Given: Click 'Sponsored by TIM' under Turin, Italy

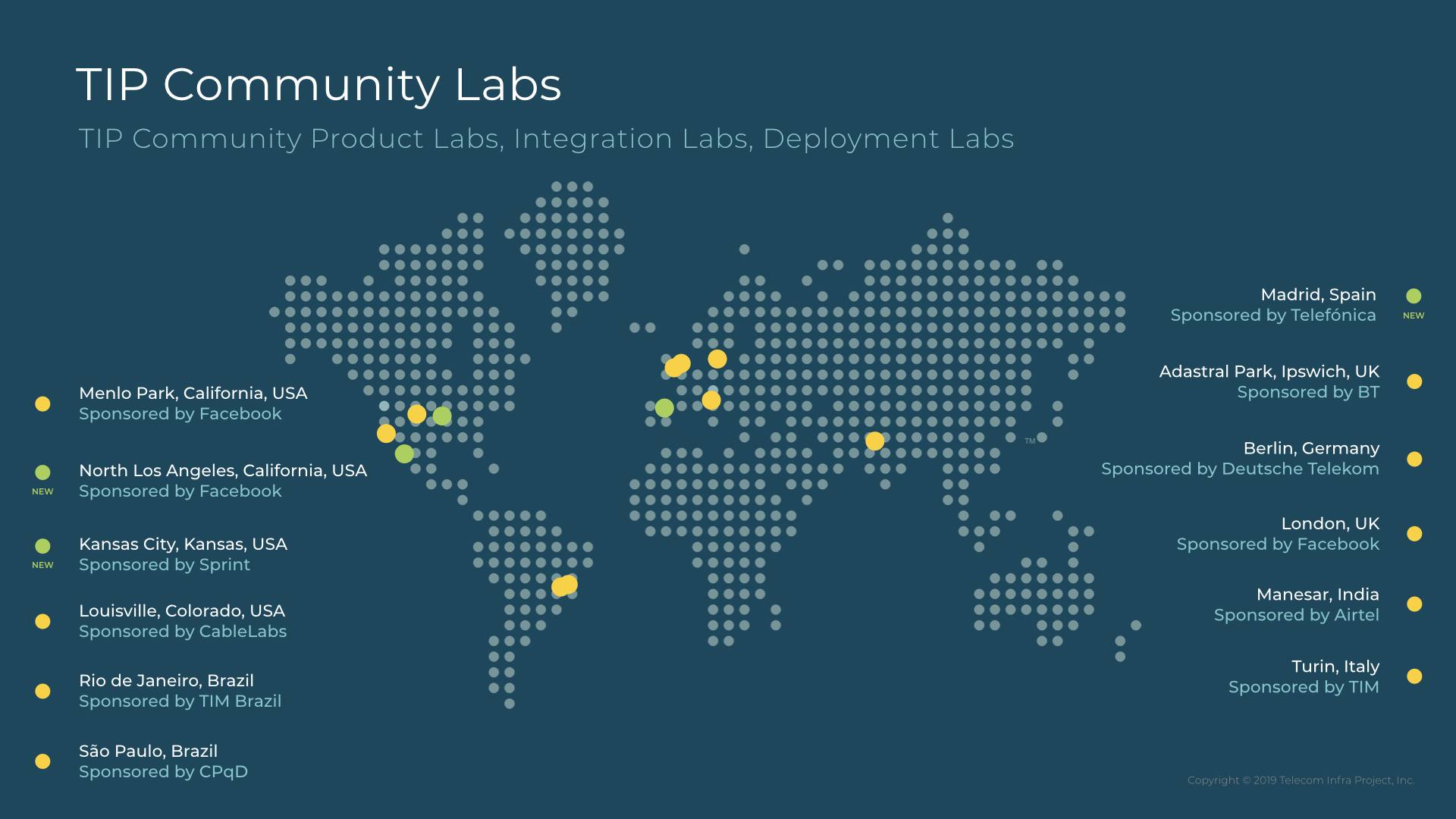Looking at the screenshot, I should (1304, 687).
